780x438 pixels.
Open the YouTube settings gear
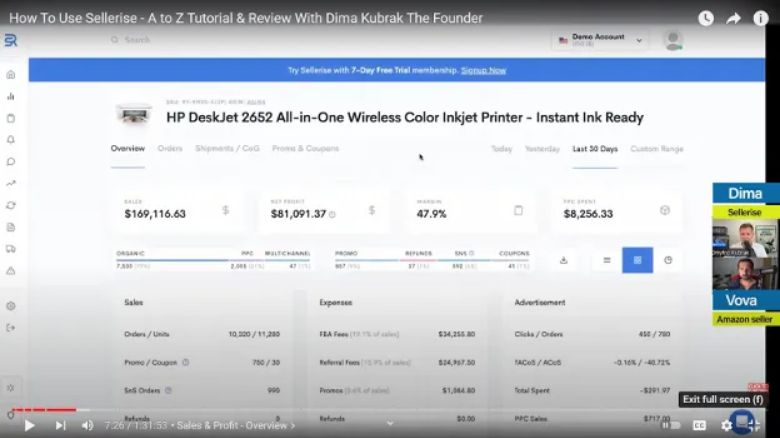click(x=727, y=425)
